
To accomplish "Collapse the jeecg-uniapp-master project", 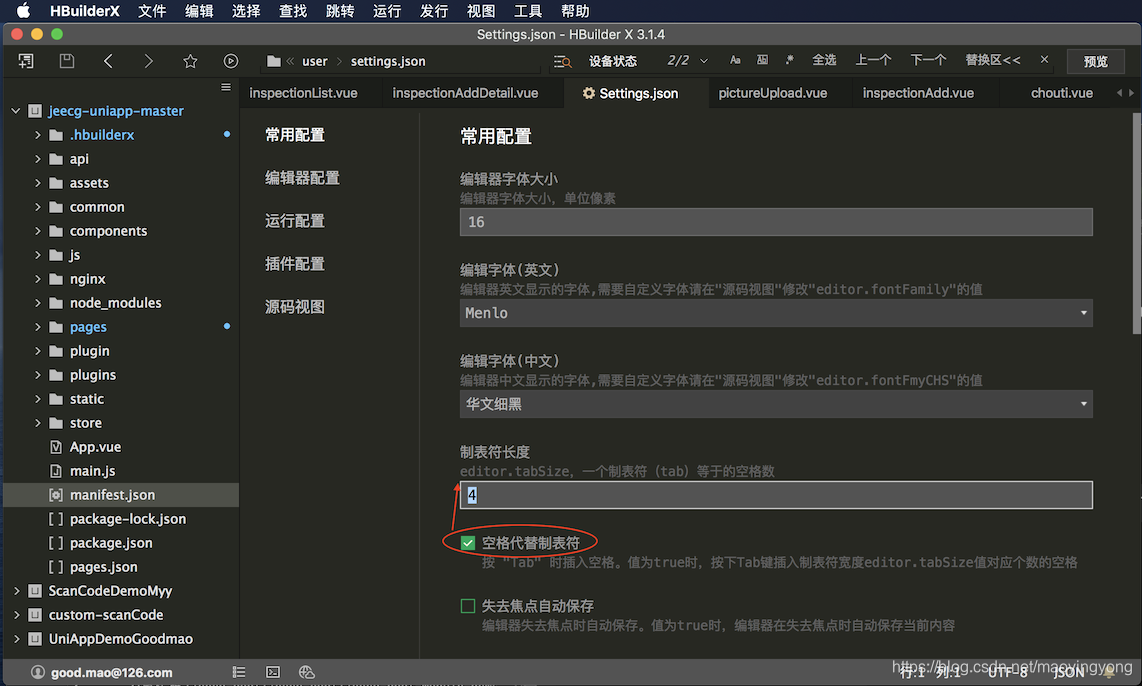I will coord(16,111).
